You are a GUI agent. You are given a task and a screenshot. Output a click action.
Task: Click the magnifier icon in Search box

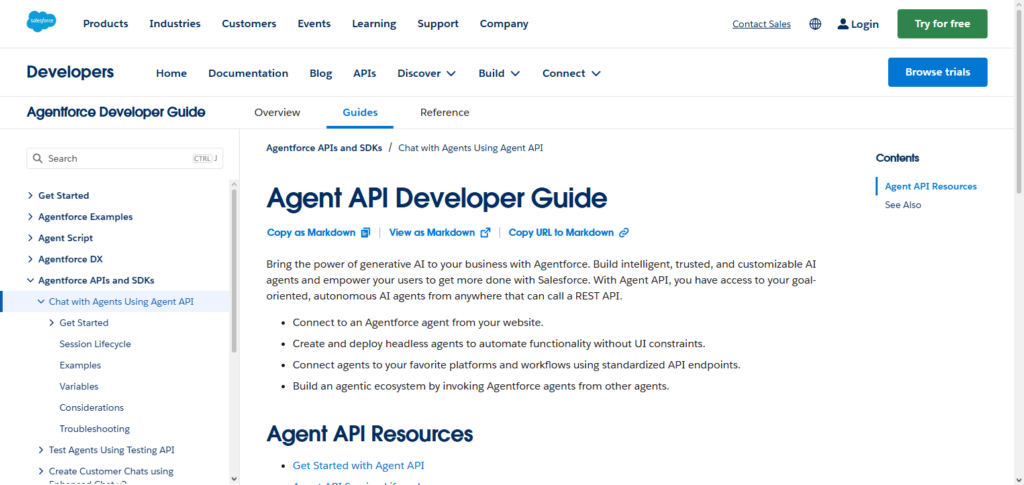click(x=38, y=159)
